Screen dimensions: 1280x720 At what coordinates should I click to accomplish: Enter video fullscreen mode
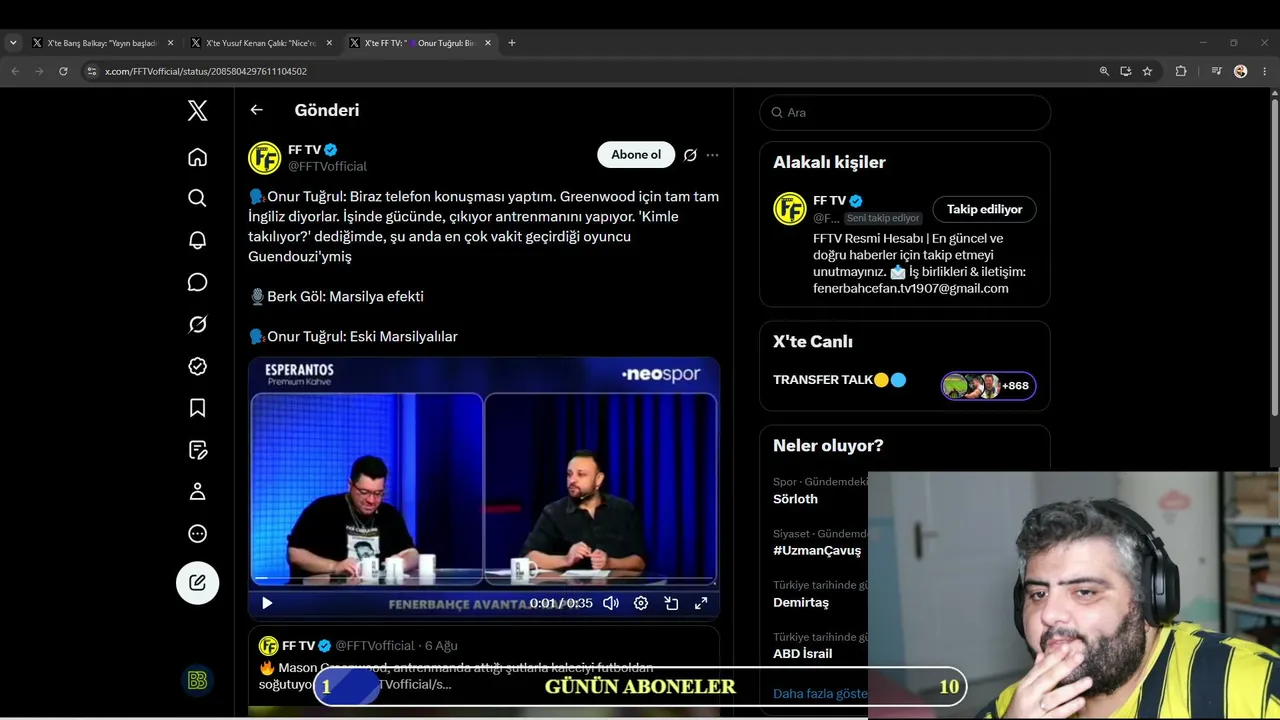pos(701,603)
